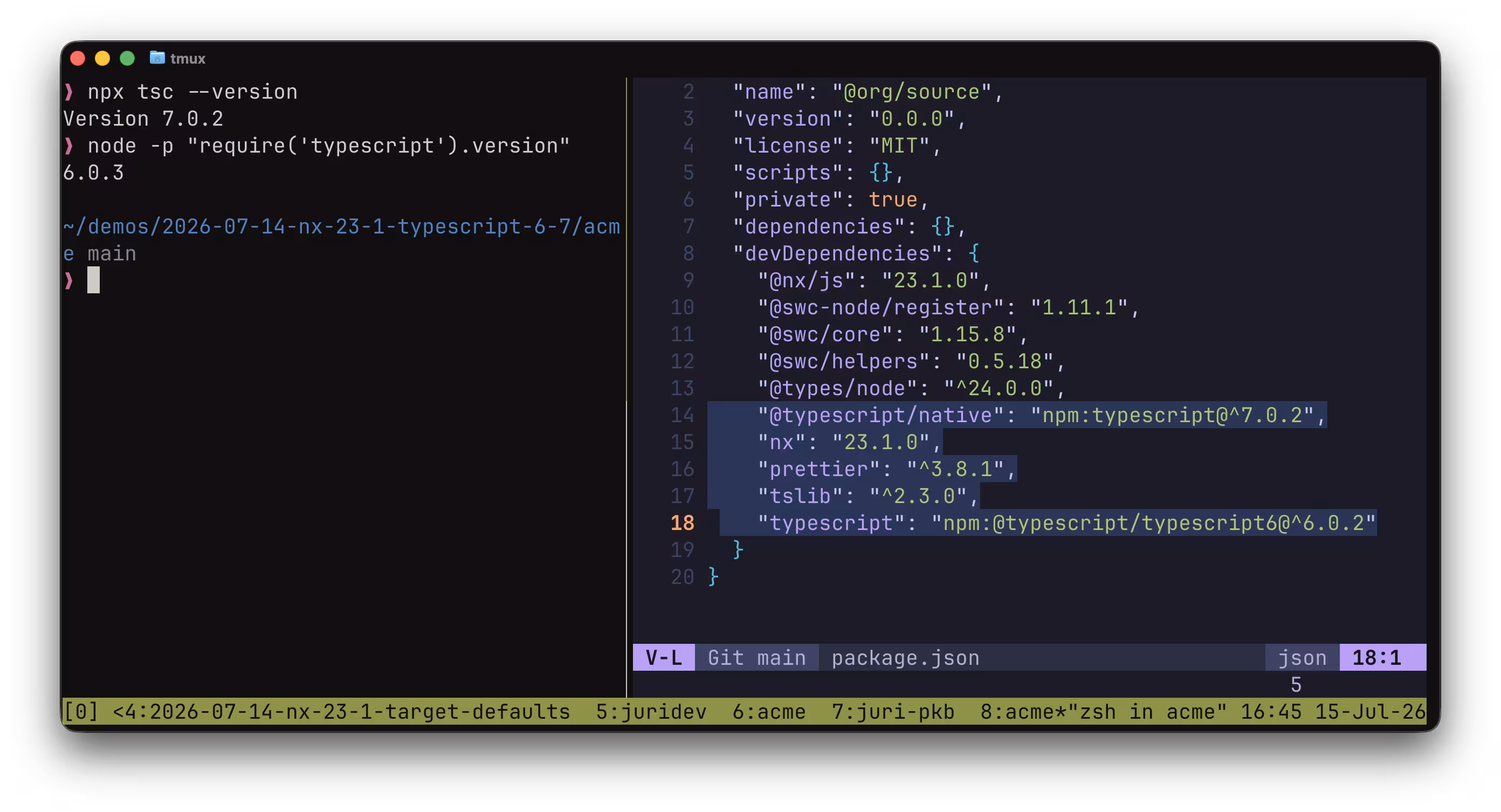
Task: Click line number 18 in the gutter
Action: [x=683, y=523]
